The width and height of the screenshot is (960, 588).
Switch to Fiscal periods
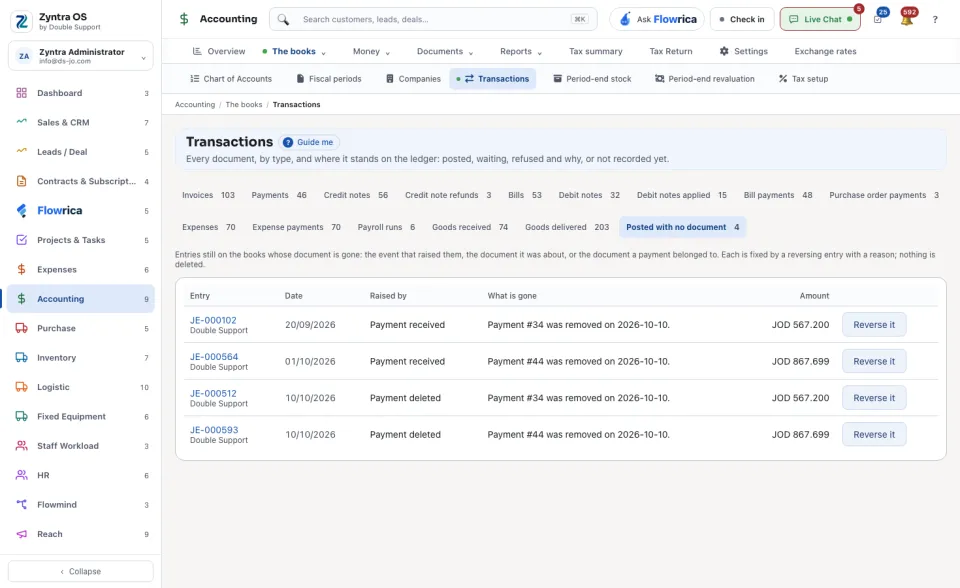click(x=329, y=79)
